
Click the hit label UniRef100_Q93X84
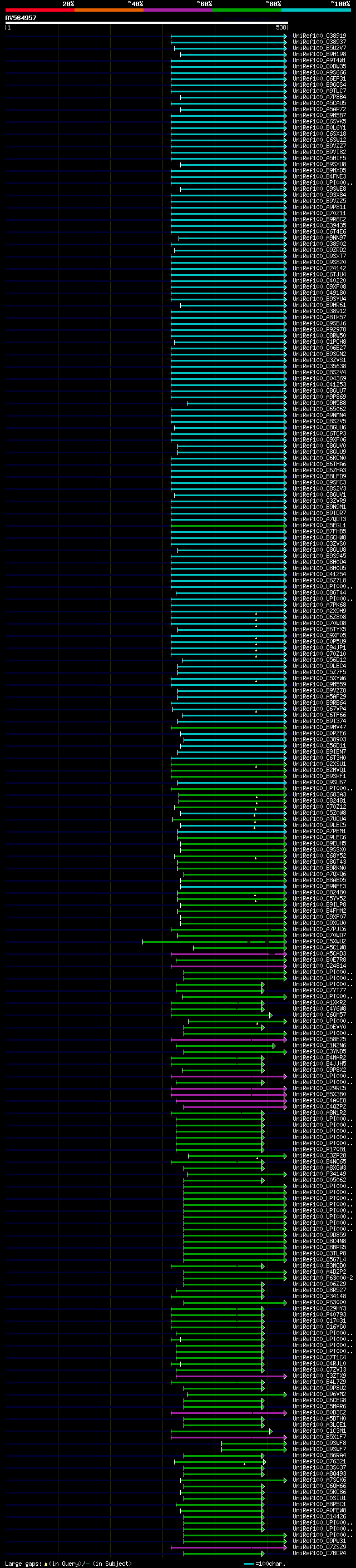[x=319, y=195]
